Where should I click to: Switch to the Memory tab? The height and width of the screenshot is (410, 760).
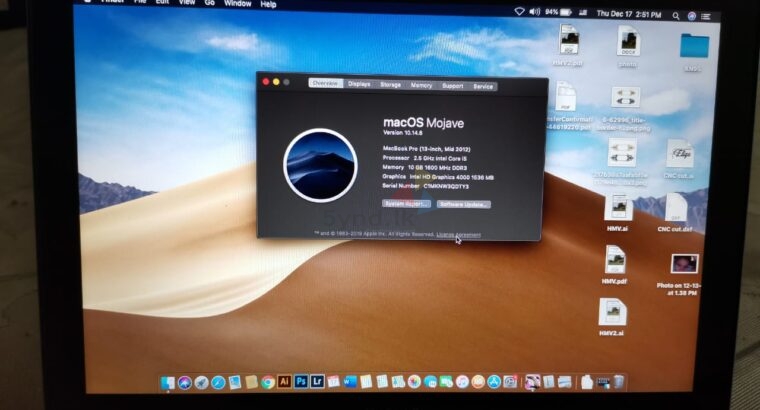[421, 85]
